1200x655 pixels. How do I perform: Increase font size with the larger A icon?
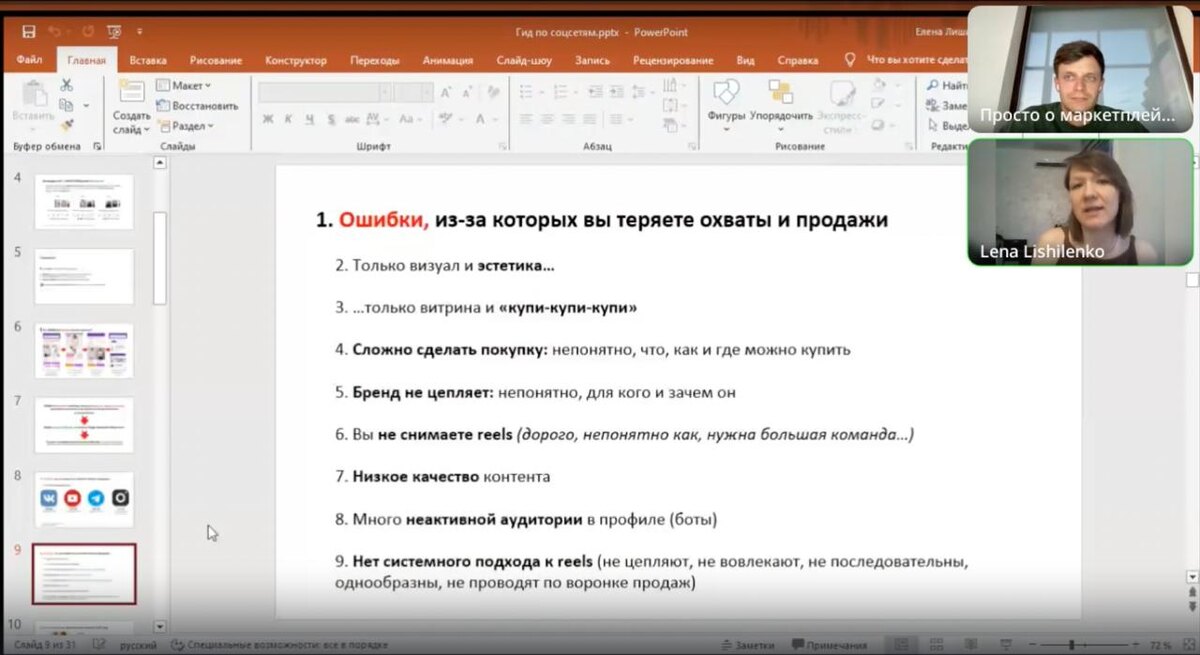[446, 93]
